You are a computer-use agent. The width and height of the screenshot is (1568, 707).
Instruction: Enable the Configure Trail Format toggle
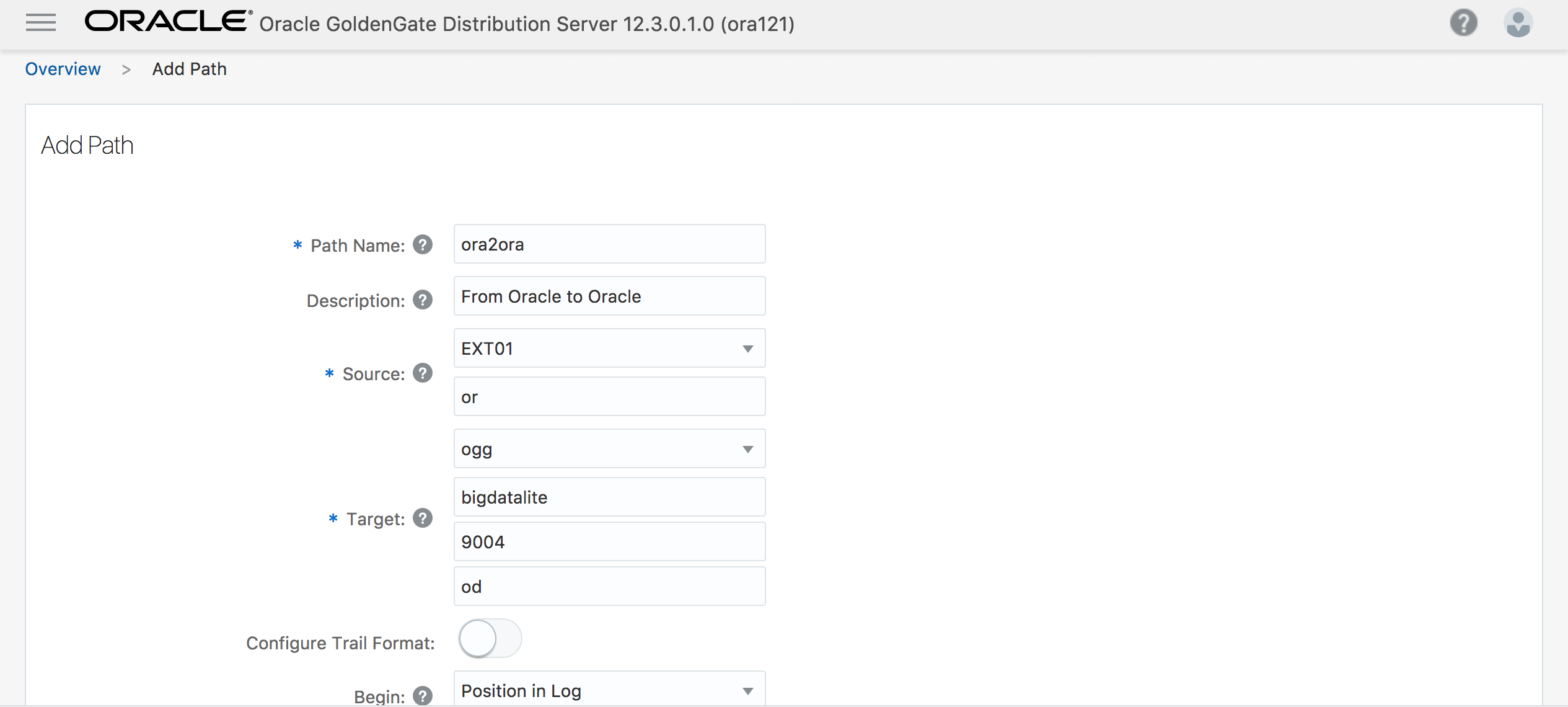(x=490, y=638)
